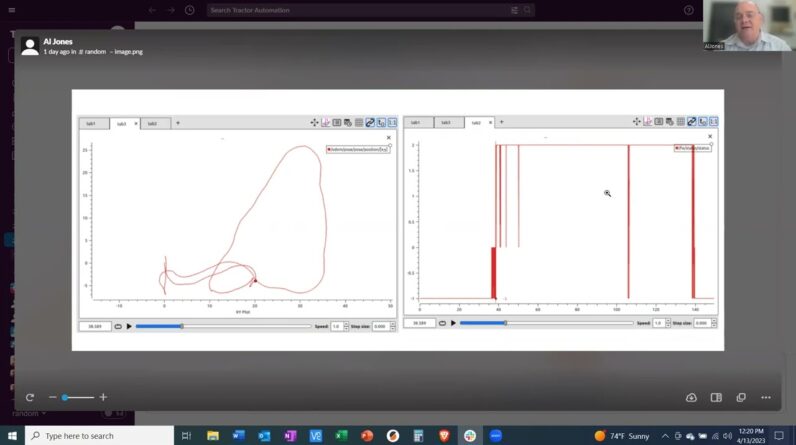This screenshot has height=445, width=796.
Task: Download the image using the download icon
Action: tap(691, 397)
